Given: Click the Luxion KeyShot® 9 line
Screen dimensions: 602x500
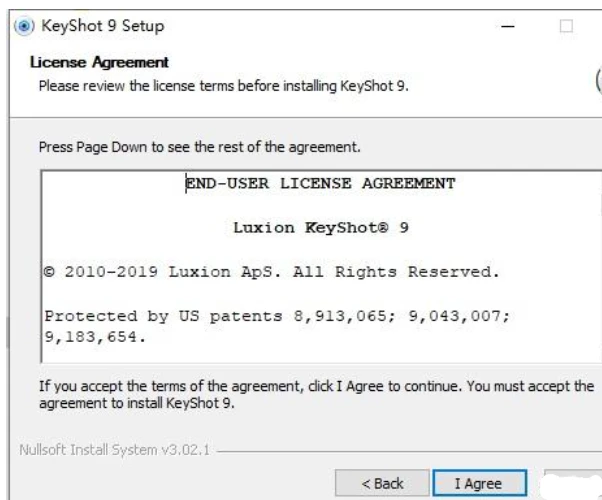Looking at the screenshot, I should [x=321, y=227].
